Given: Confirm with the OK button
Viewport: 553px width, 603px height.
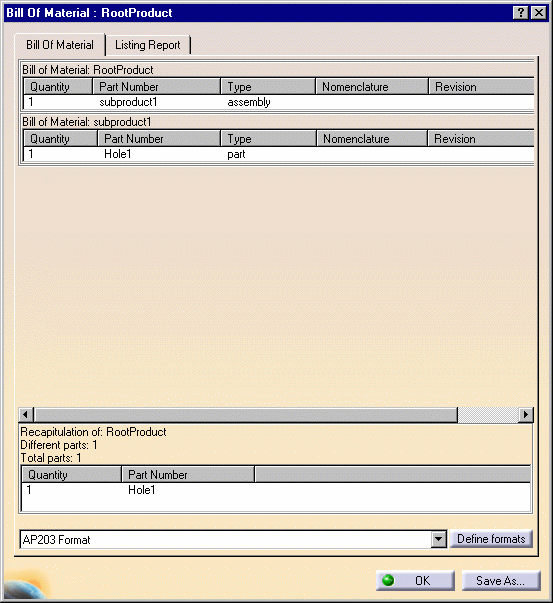Looking at the screenshot, I should (415, 580).
